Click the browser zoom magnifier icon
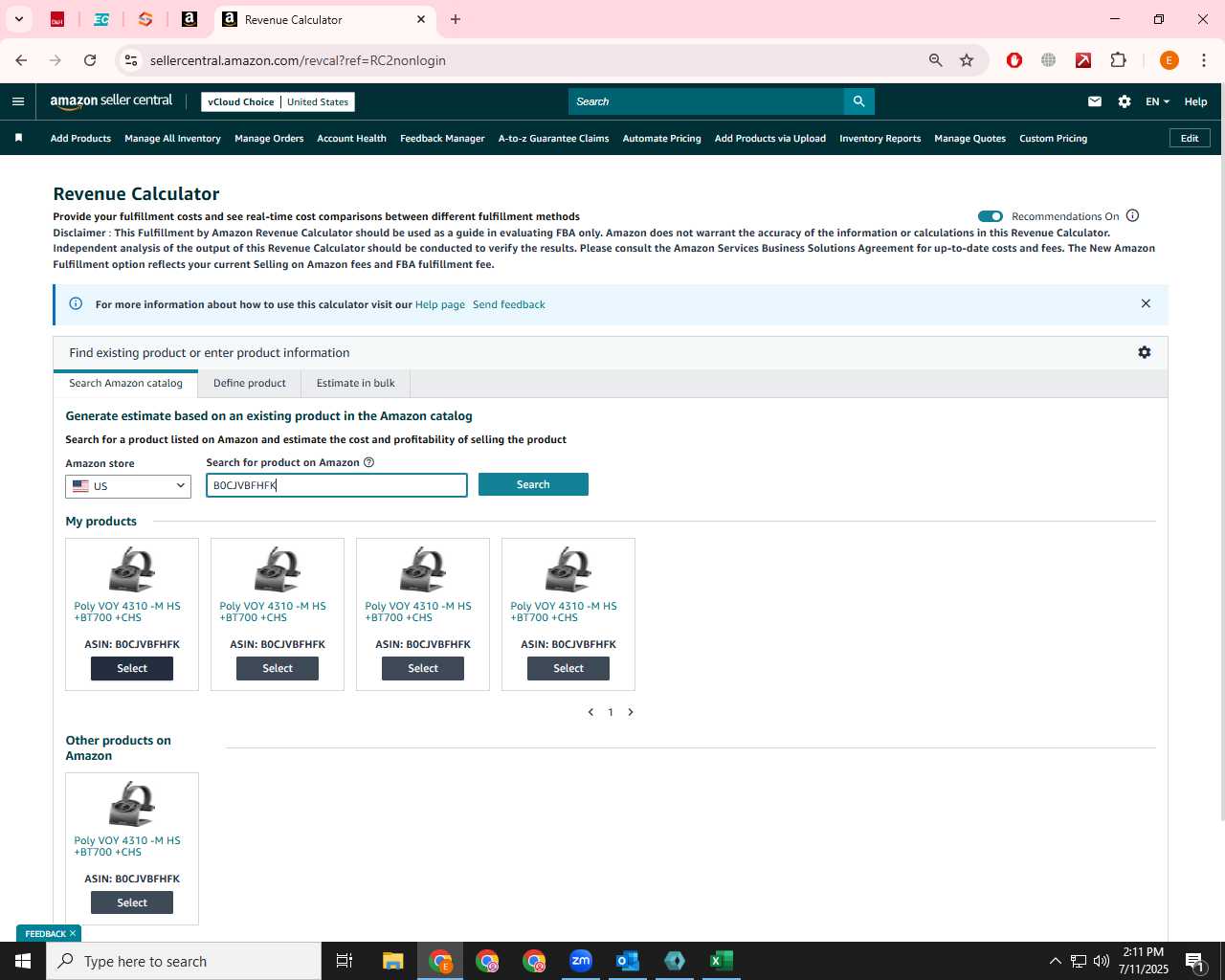Screen dimensions: 1225x980 tap(936, 60)
